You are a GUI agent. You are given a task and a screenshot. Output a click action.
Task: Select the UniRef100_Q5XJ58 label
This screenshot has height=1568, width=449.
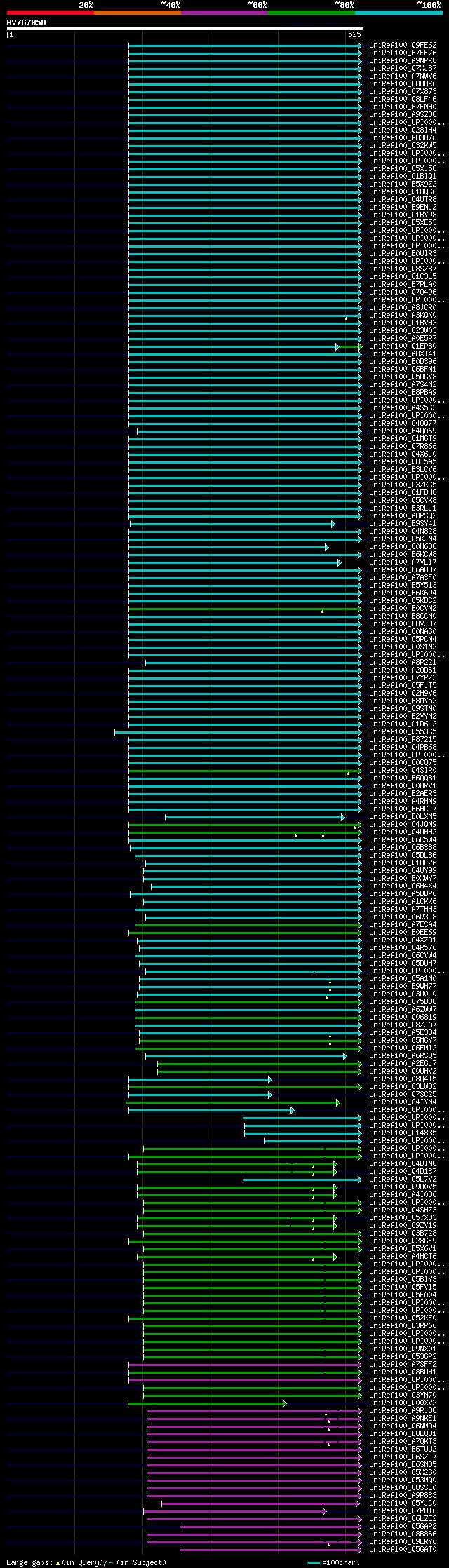(x=403, y=169)
